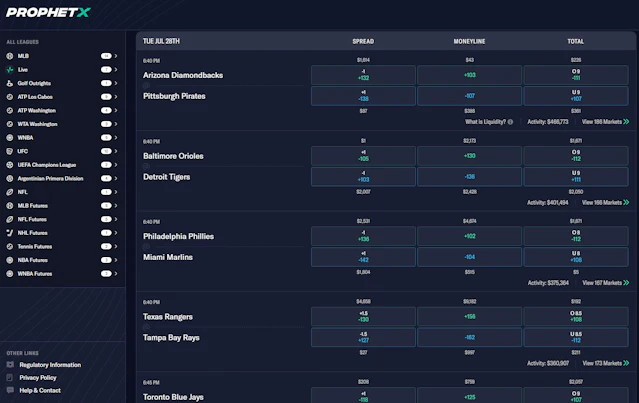
Task: Bet Texas Rangers moneyline +156
Action: click(x=469, y=316)
